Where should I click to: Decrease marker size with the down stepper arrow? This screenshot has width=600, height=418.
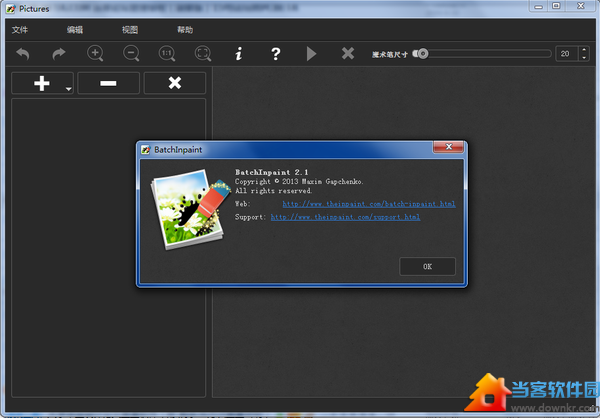click(584, 57)
